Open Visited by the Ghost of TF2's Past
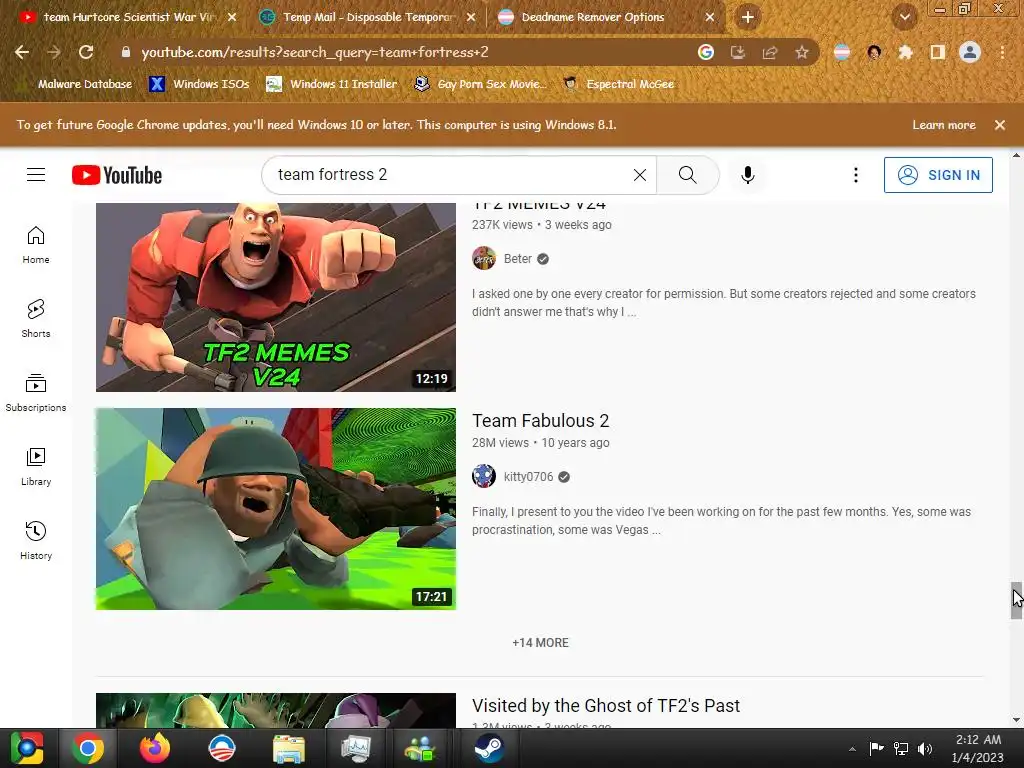The image size is (1024, 768). pos(606,706)
